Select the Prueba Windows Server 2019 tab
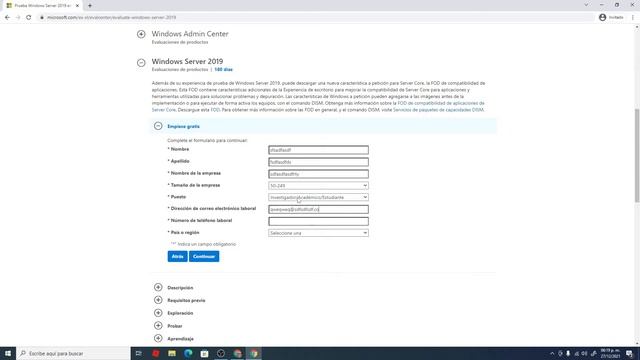The image size is (640, 360). pyautogui.click(x=42, y=6)
